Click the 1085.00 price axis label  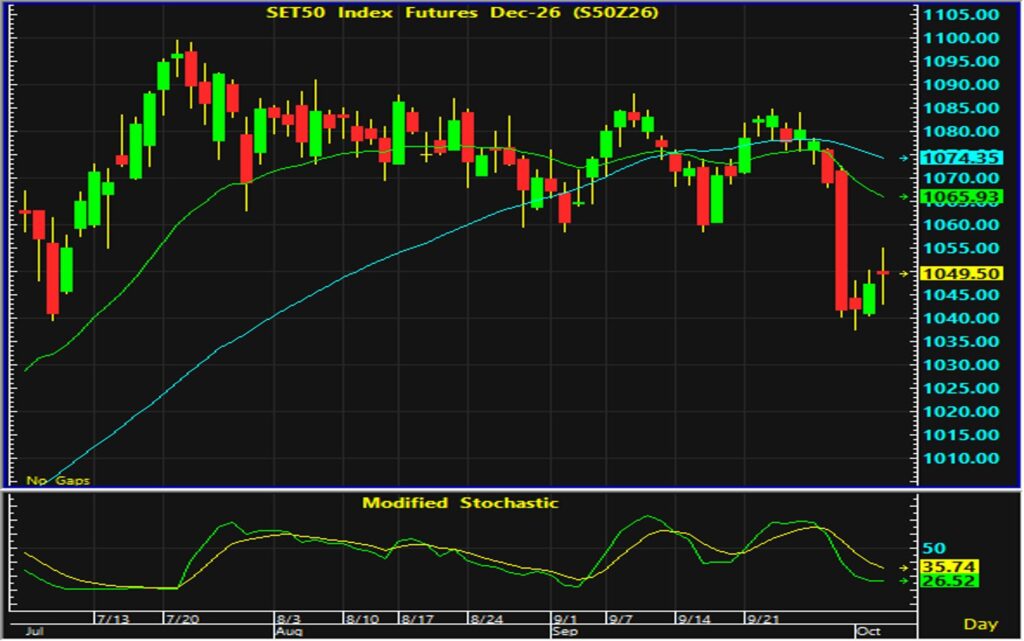tap(961, 108)
